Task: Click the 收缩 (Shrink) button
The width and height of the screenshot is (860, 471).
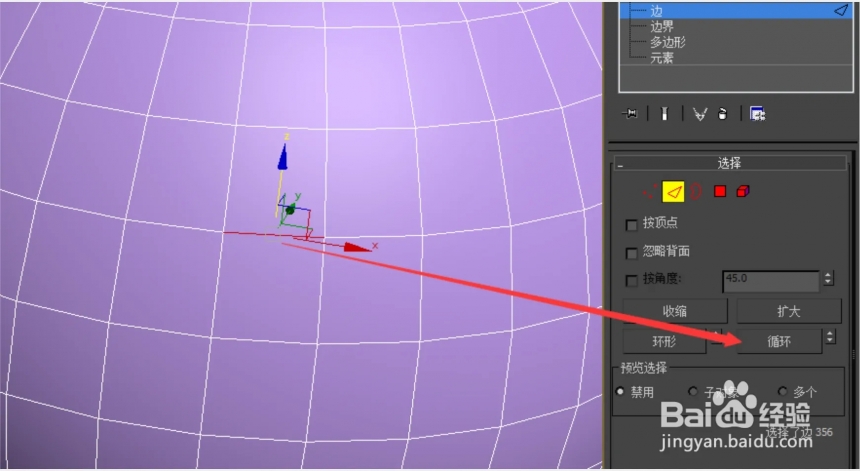Action: (675, 311)
